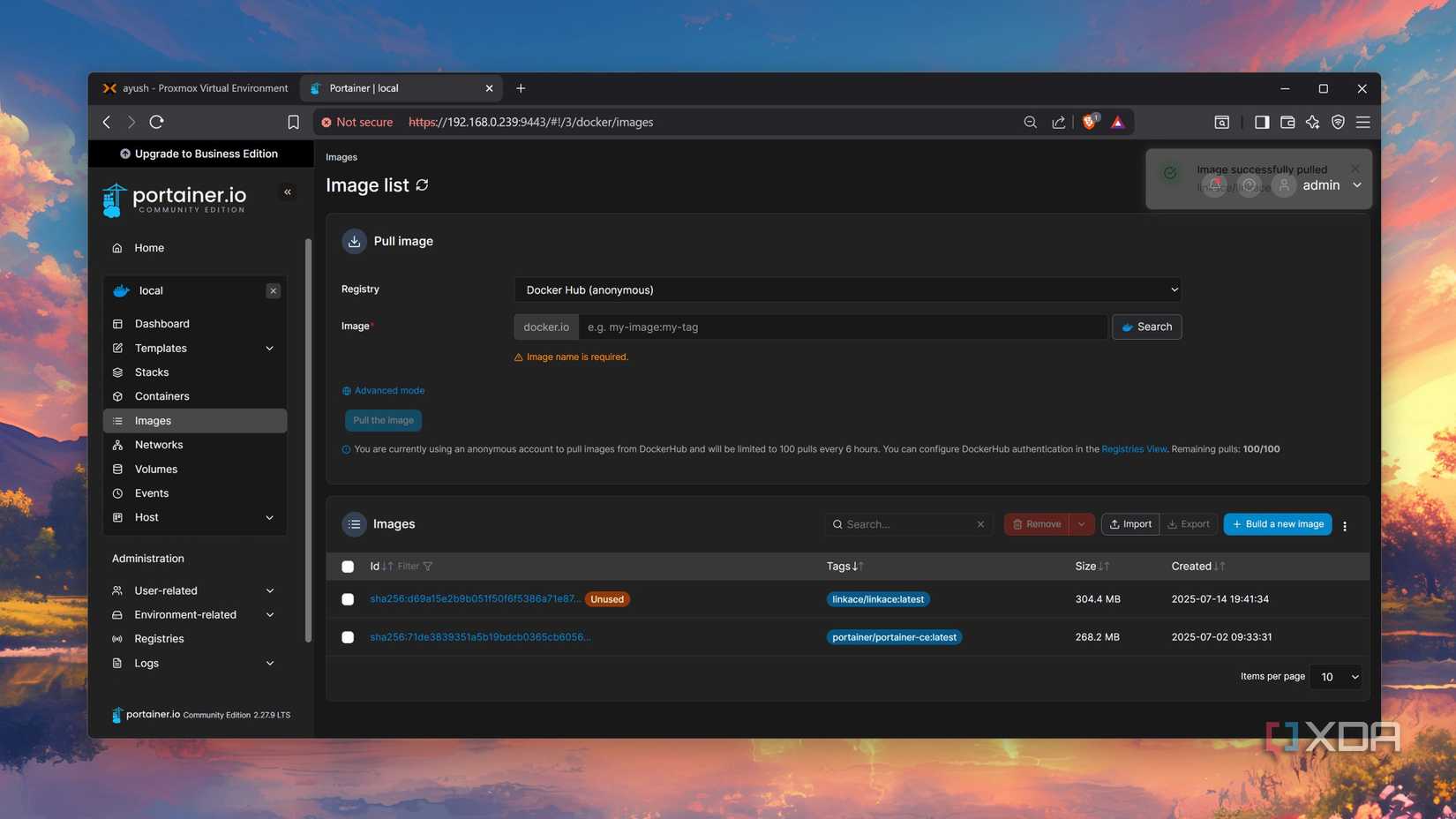Open the images table kebab menu
Viewport: 1456px width, 819px height.
[1345, 526]
